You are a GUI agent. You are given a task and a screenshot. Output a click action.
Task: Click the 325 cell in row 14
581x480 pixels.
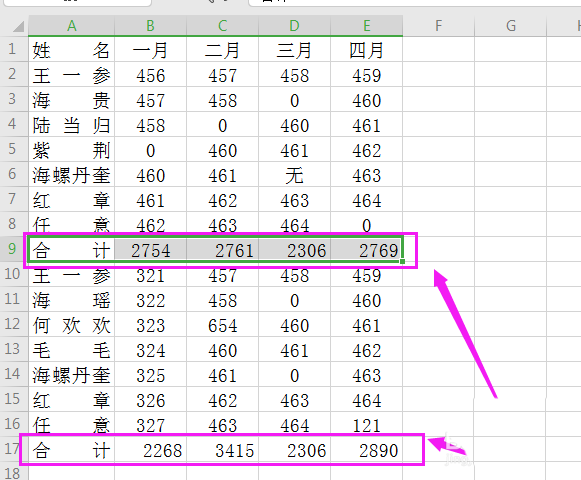(x=150, y=374)
